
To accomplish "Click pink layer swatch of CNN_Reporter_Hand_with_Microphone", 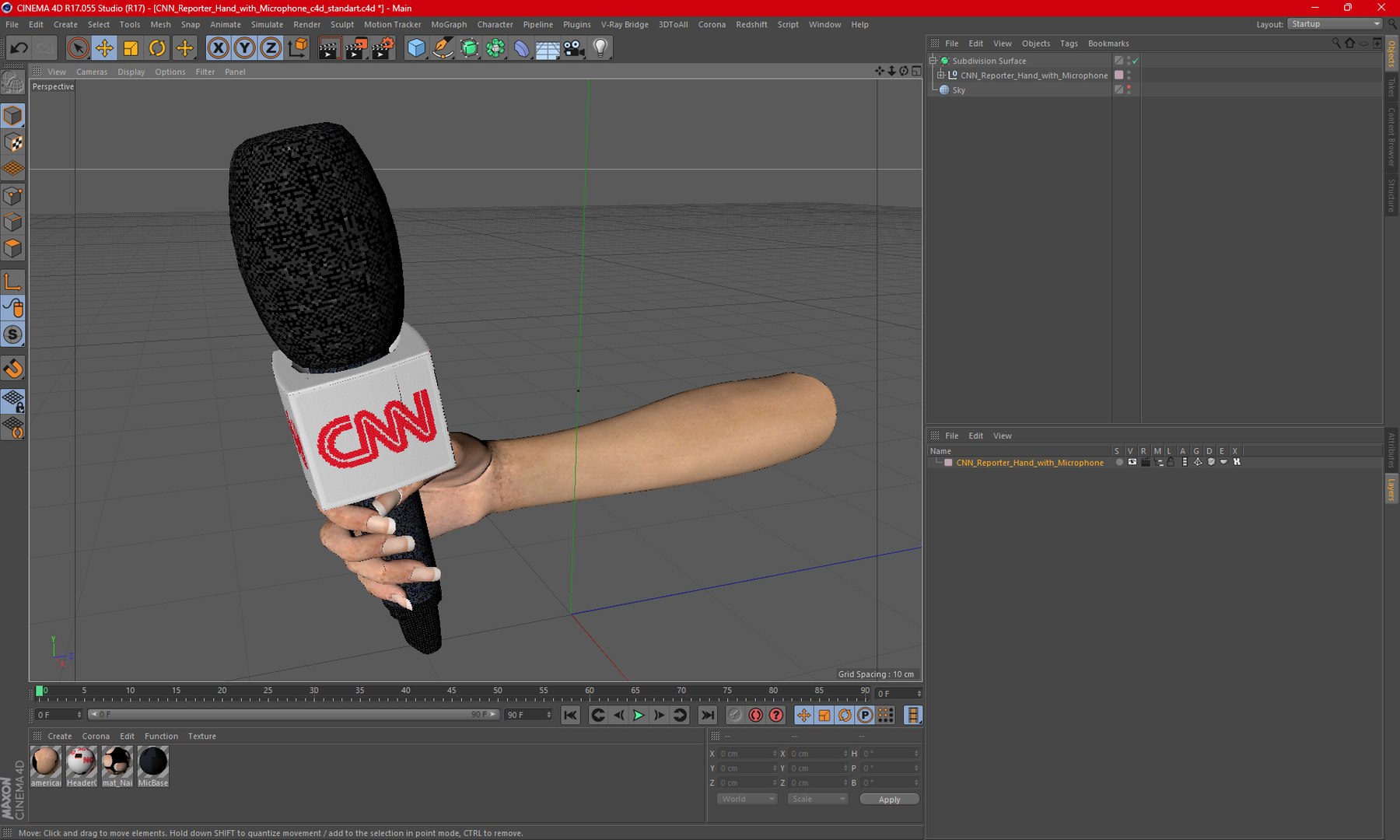I will click(1118, 75).
